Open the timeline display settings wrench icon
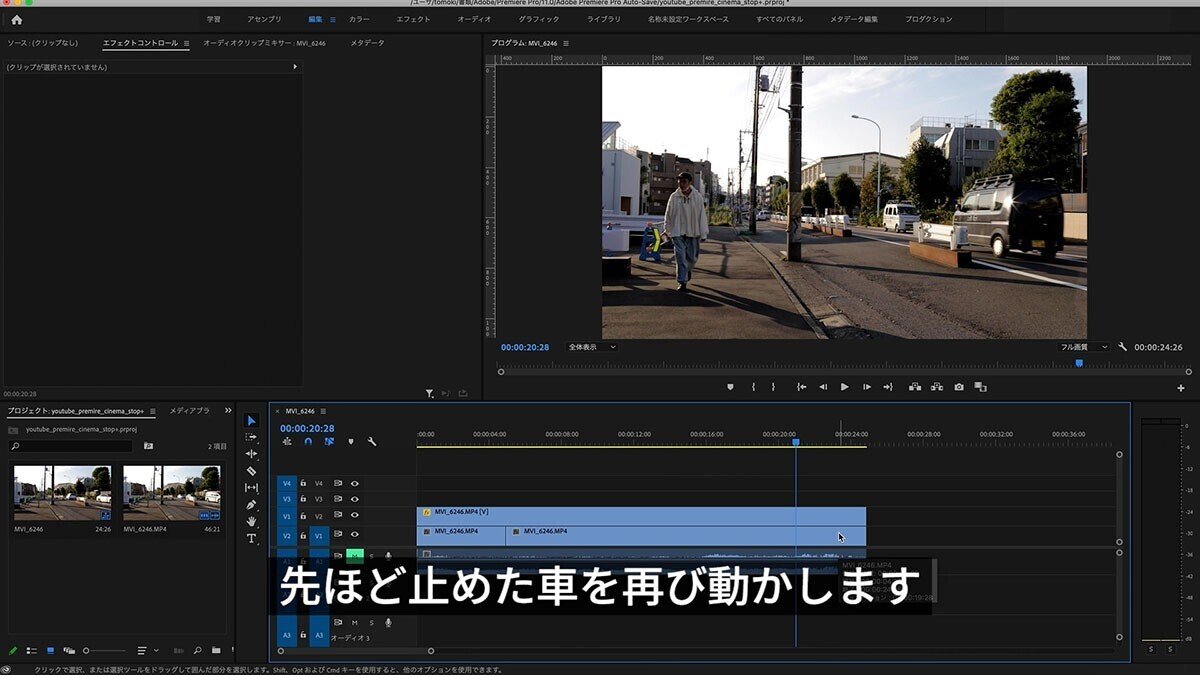The image size is (1200, 675). tap(372, 441)
